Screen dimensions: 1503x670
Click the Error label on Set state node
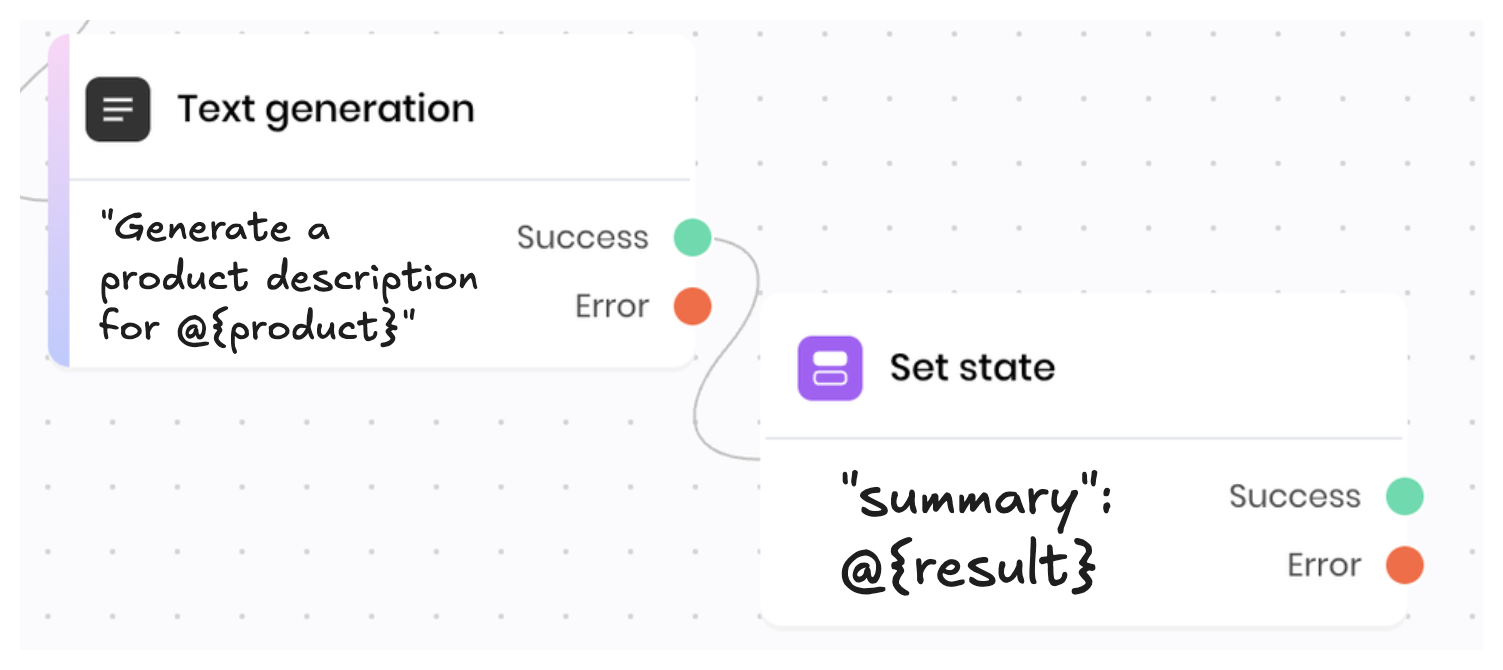[x=1324, y=565]
